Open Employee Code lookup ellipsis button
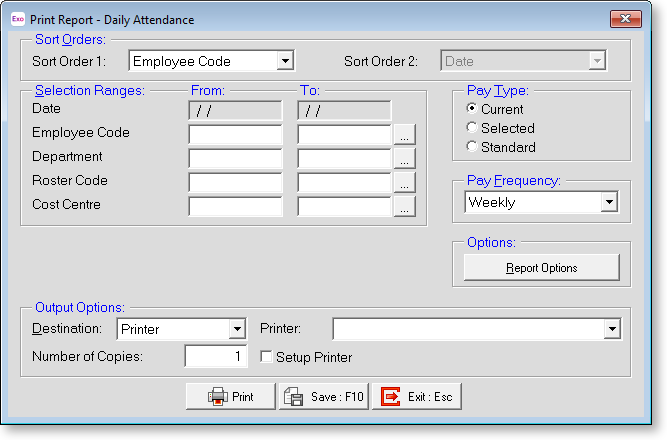 coord(404,134)
